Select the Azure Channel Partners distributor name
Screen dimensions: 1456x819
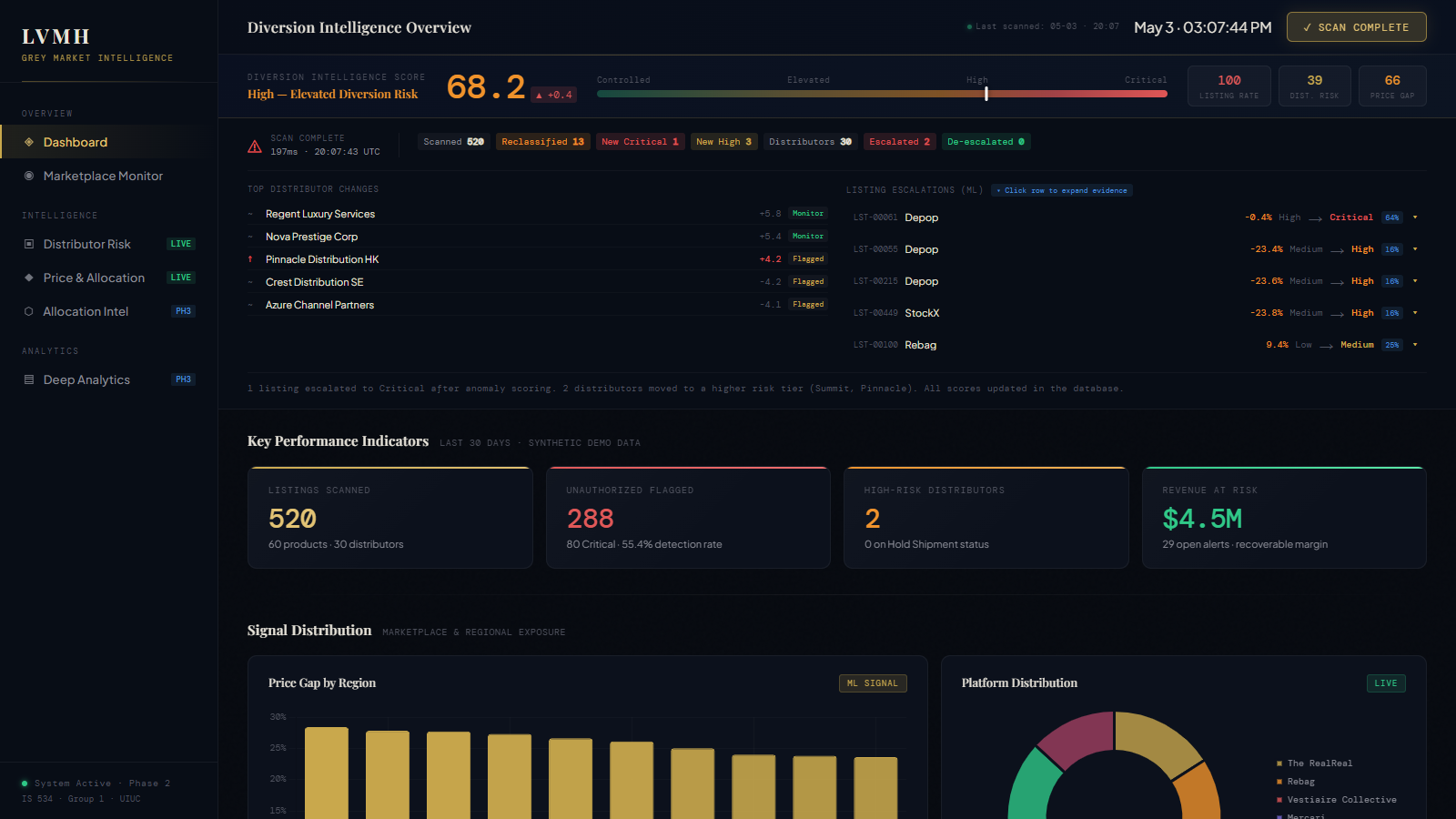320,305
